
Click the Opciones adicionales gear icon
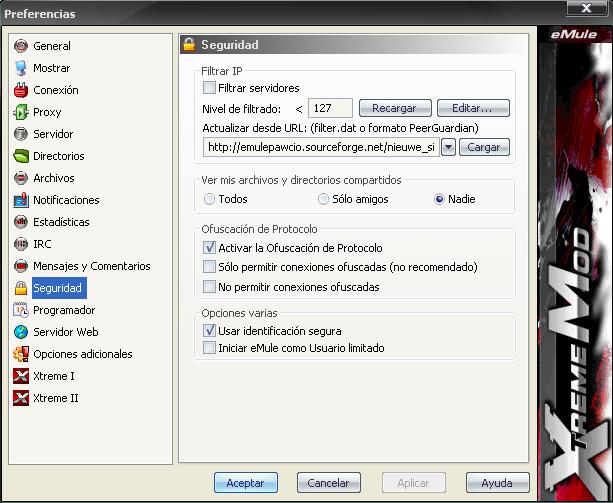tap(21, 354)
